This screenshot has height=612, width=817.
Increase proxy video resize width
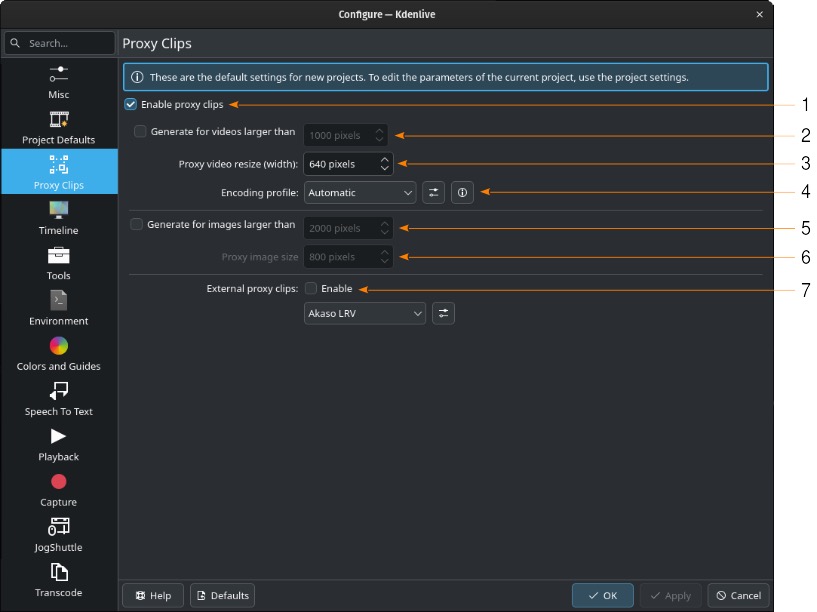(385, 159)
